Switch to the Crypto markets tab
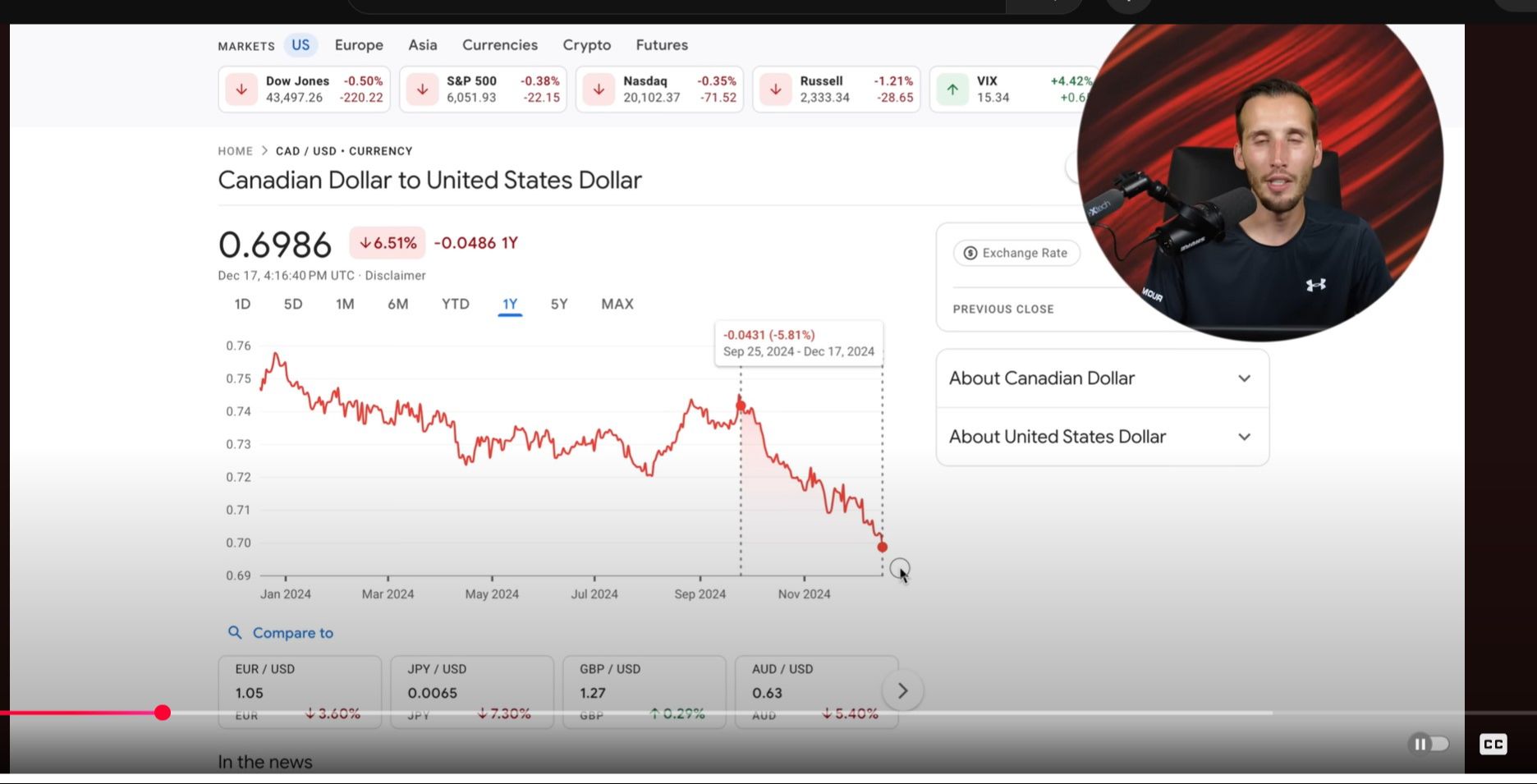This screenshot has width=1537, height=784. [x=586, y=45]
